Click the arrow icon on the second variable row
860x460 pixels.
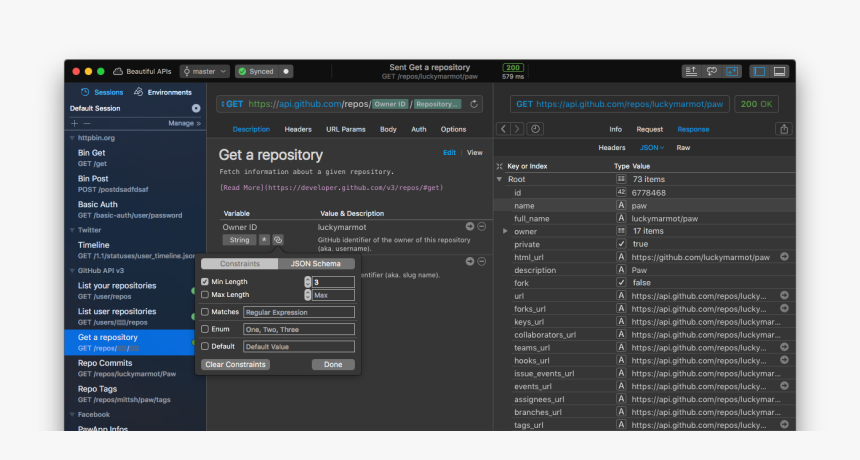pos(470,262)
